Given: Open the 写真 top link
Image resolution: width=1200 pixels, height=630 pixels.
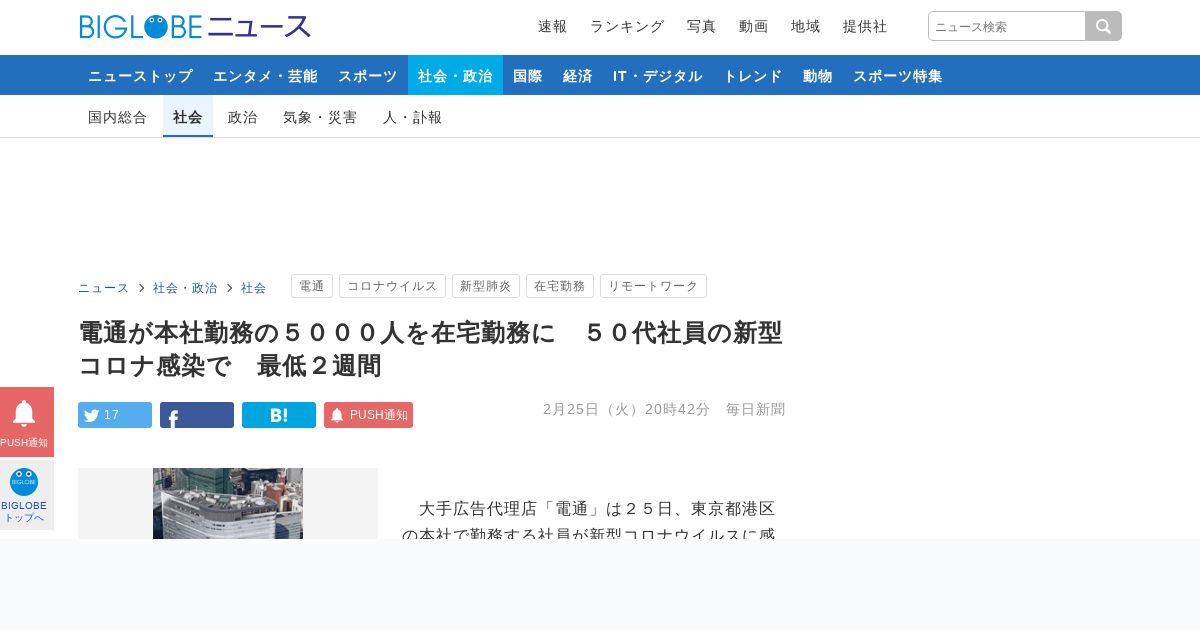Looking at the screenshot, I should tap(701, 27).
